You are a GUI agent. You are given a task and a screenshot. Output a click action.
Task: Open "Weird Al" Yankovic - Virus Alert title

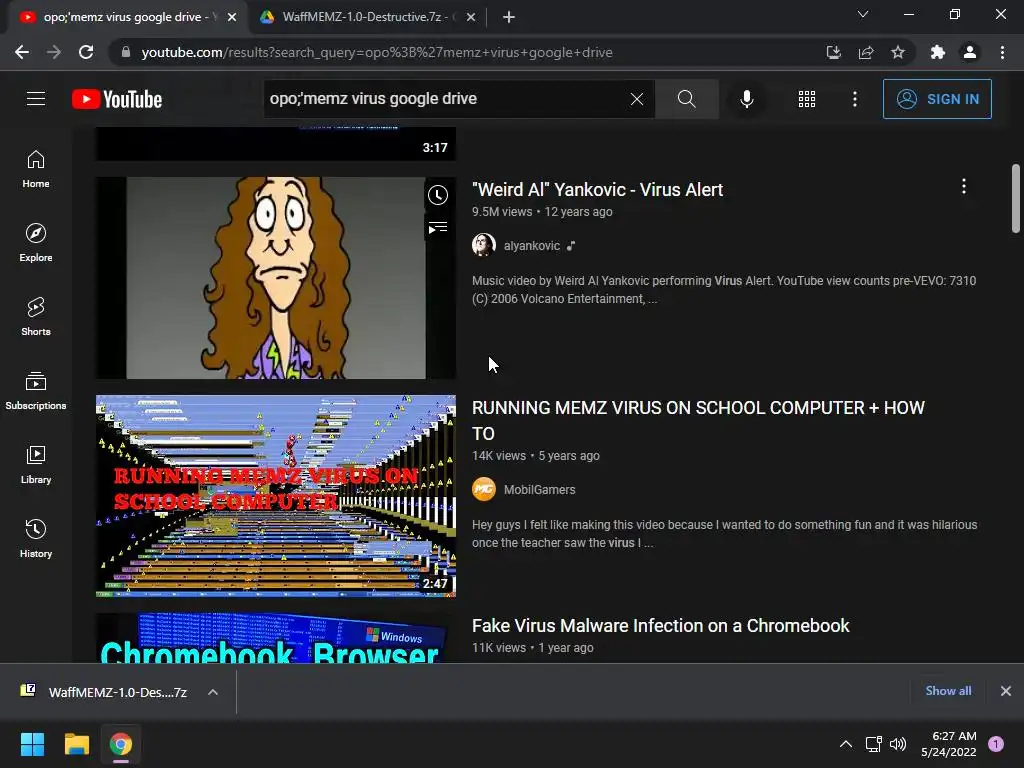598,189
